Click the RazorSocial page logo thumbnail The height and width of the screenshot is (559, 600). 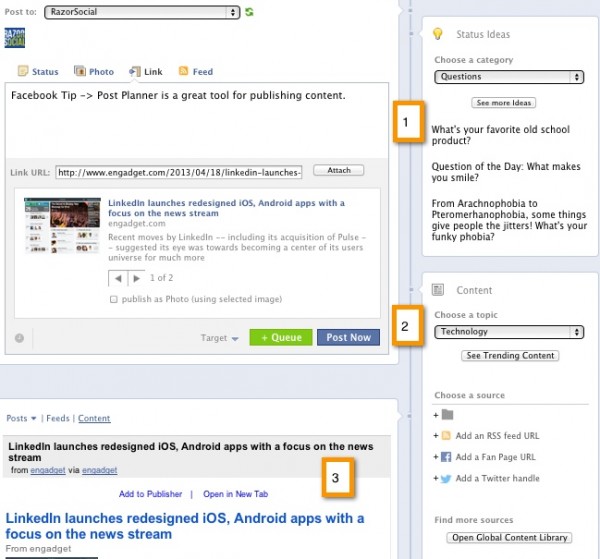click(x=15, y=38)
